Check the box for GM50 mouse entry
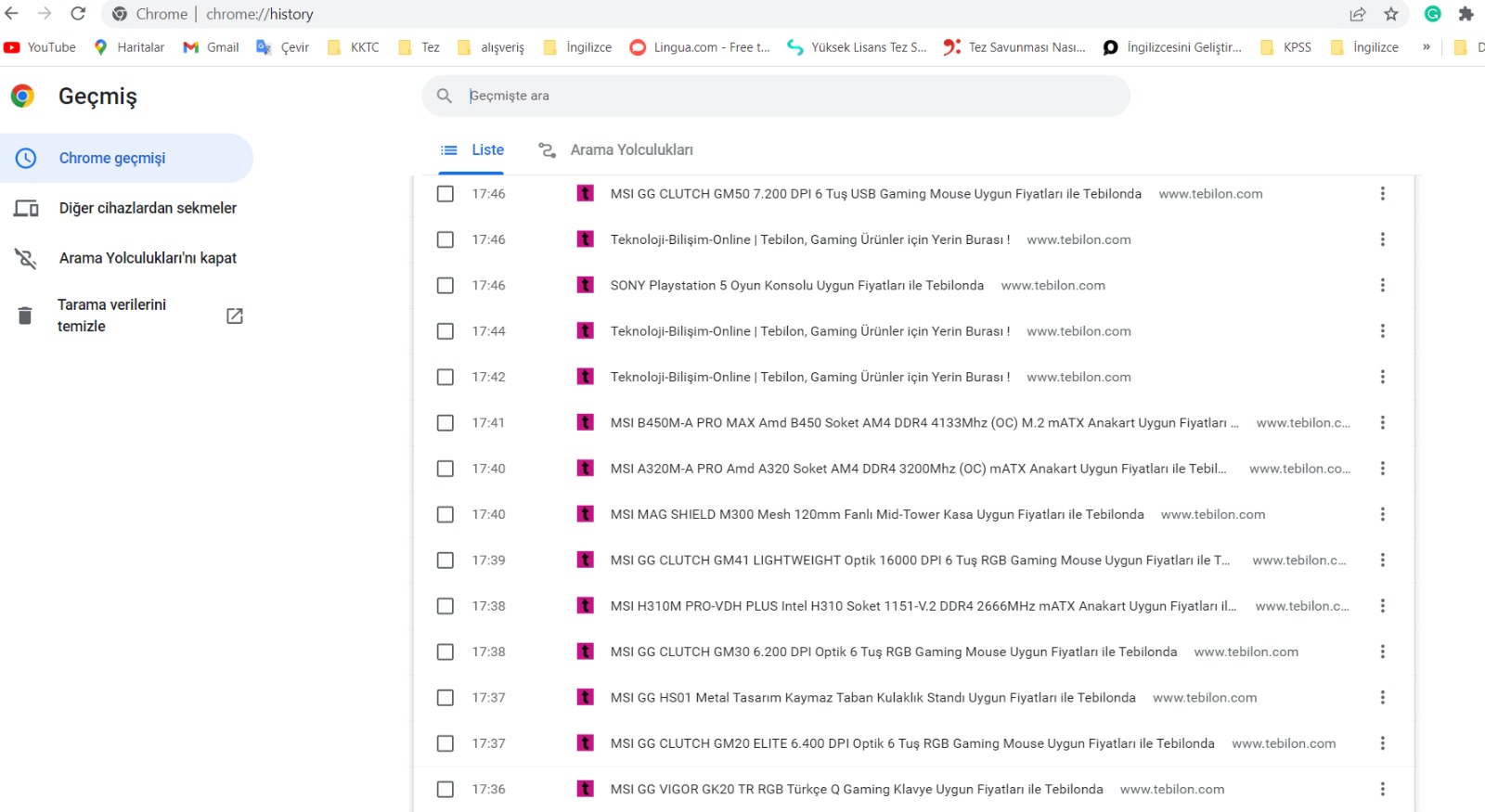This screenshot has width=1485, height=812. (x=445, y=194)
